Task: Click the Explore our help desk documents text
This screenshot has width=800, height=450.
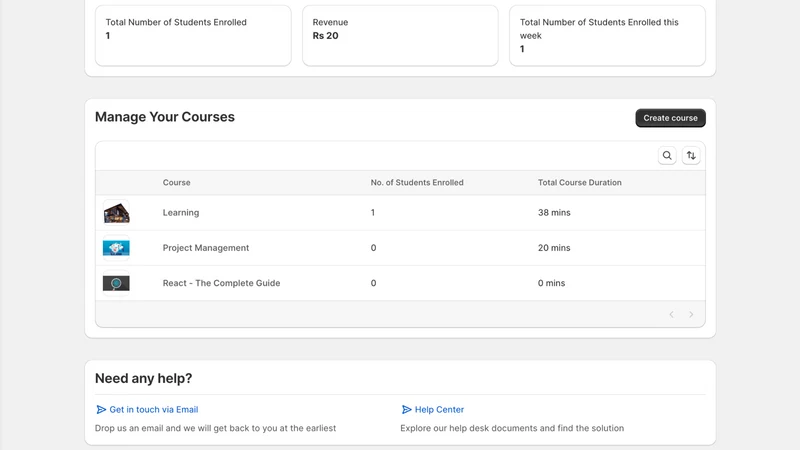Action: [512, 428]
